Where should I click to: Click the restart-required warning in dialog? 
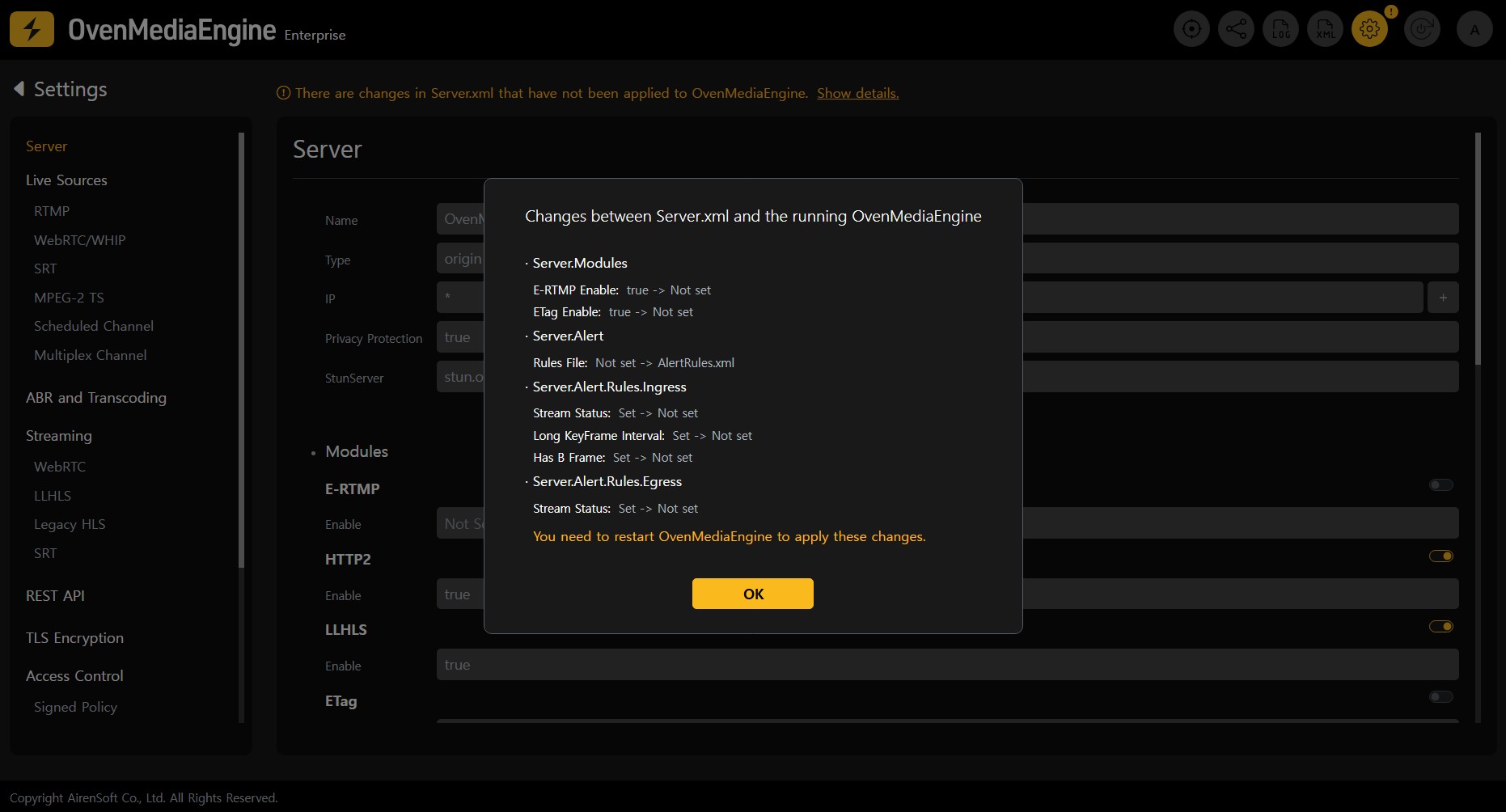point(730,537)
